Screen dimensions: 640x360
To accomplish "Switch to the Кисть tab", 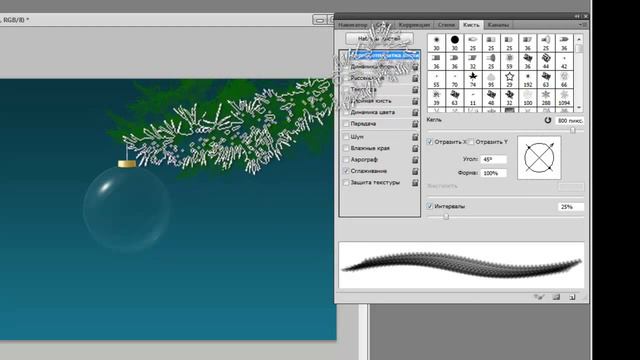I will [471, 25].
